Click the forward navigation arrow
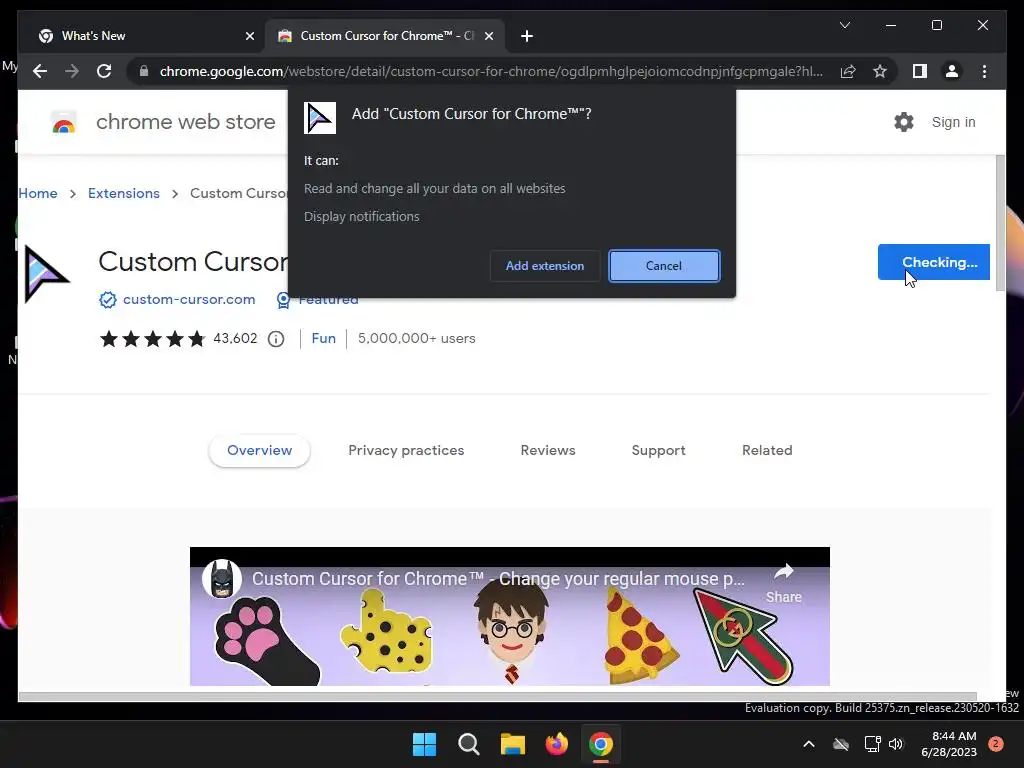1024x768 pixels. click(72, 71)
